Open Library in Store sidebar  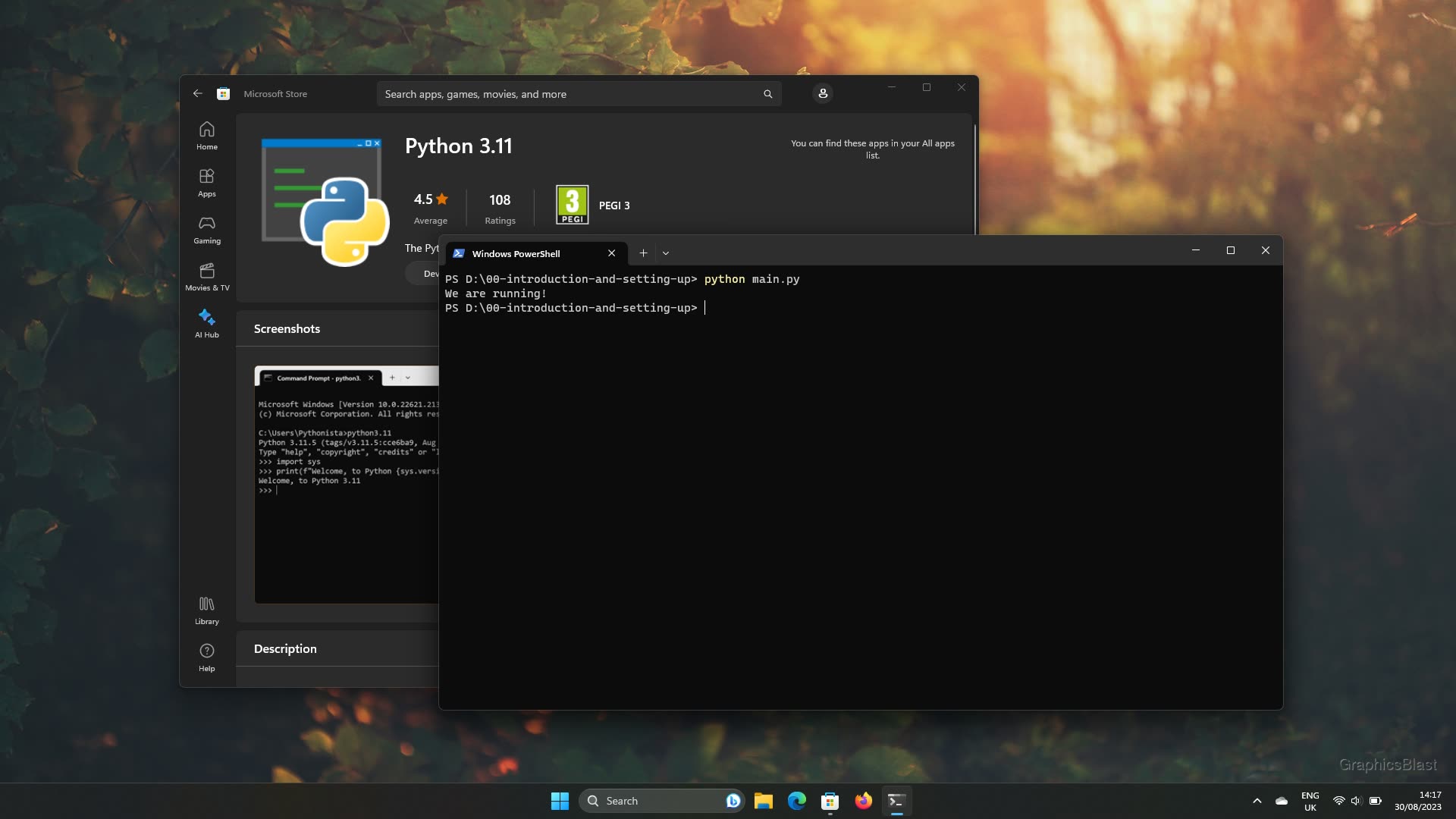[206, 610]
